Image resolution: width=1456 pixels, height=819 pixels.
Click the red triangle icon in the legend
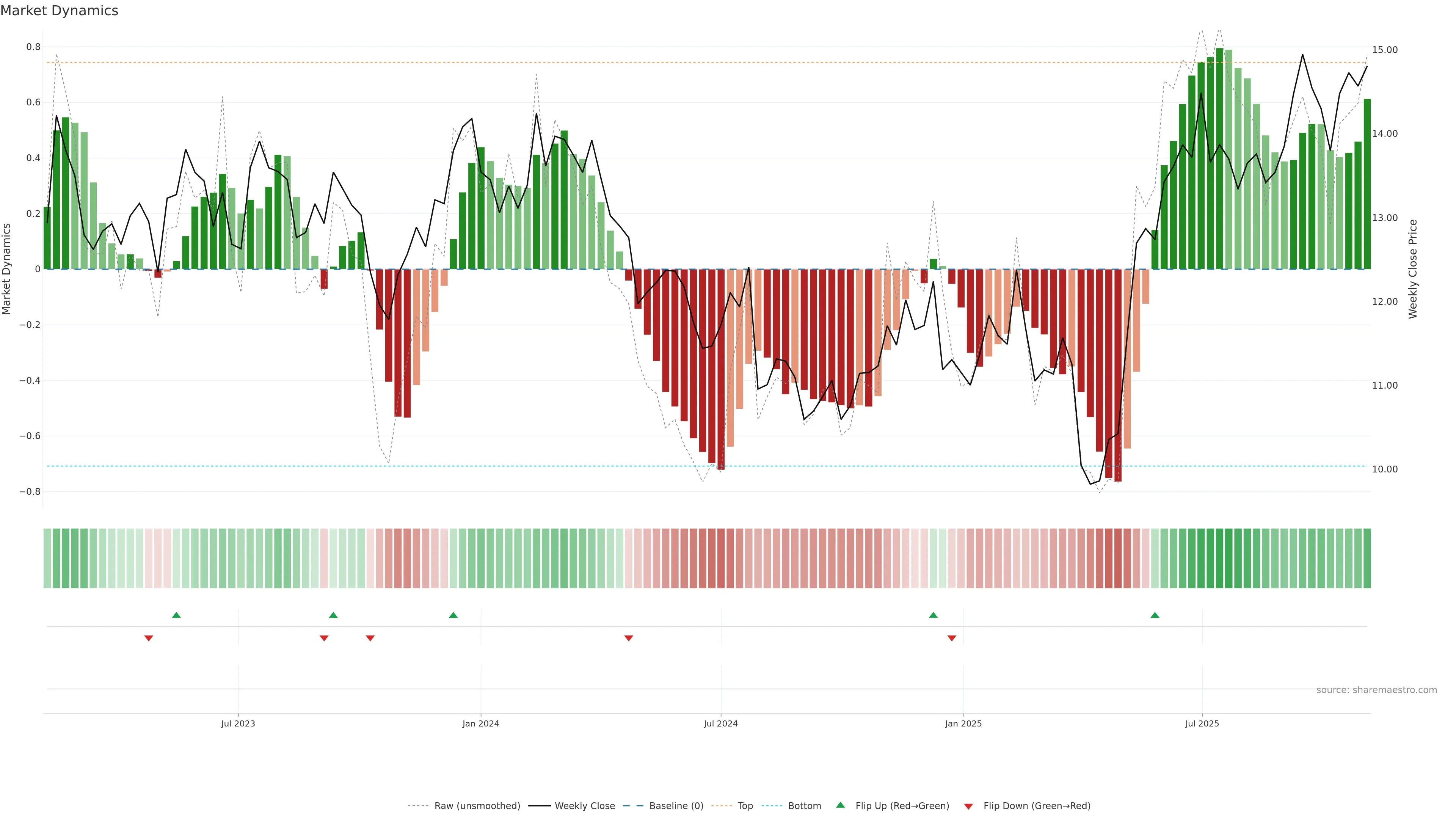[x=968, y=806]
